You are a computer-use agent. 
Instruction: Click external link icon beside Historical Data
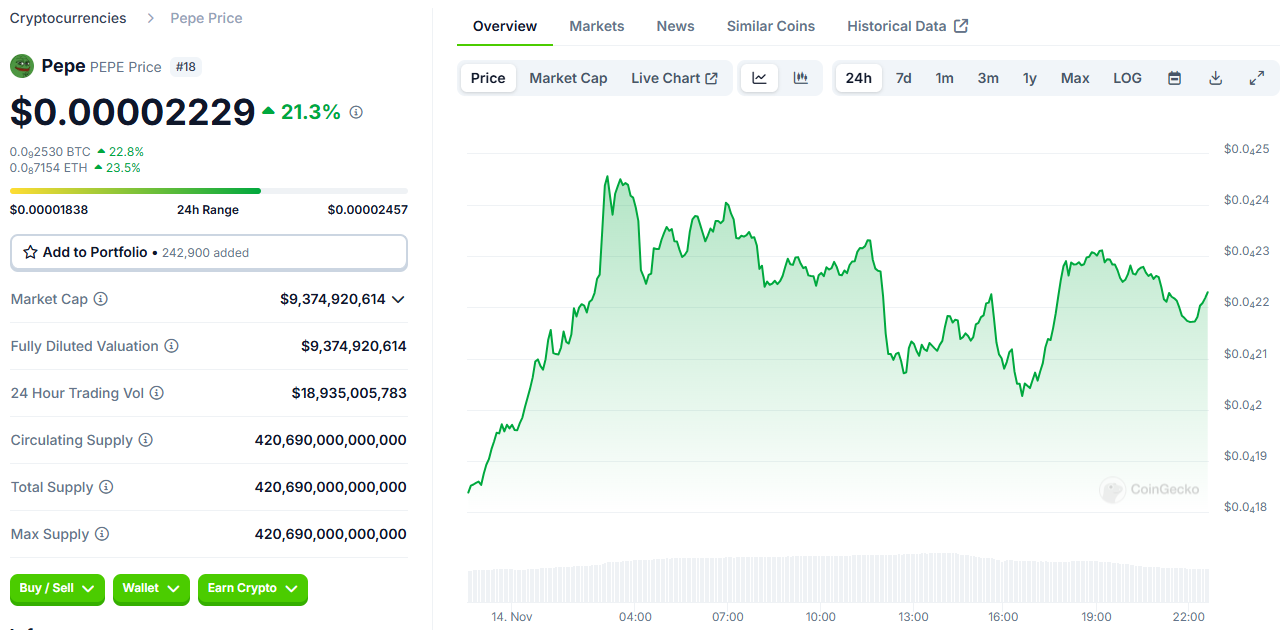(x=961, y=26)
